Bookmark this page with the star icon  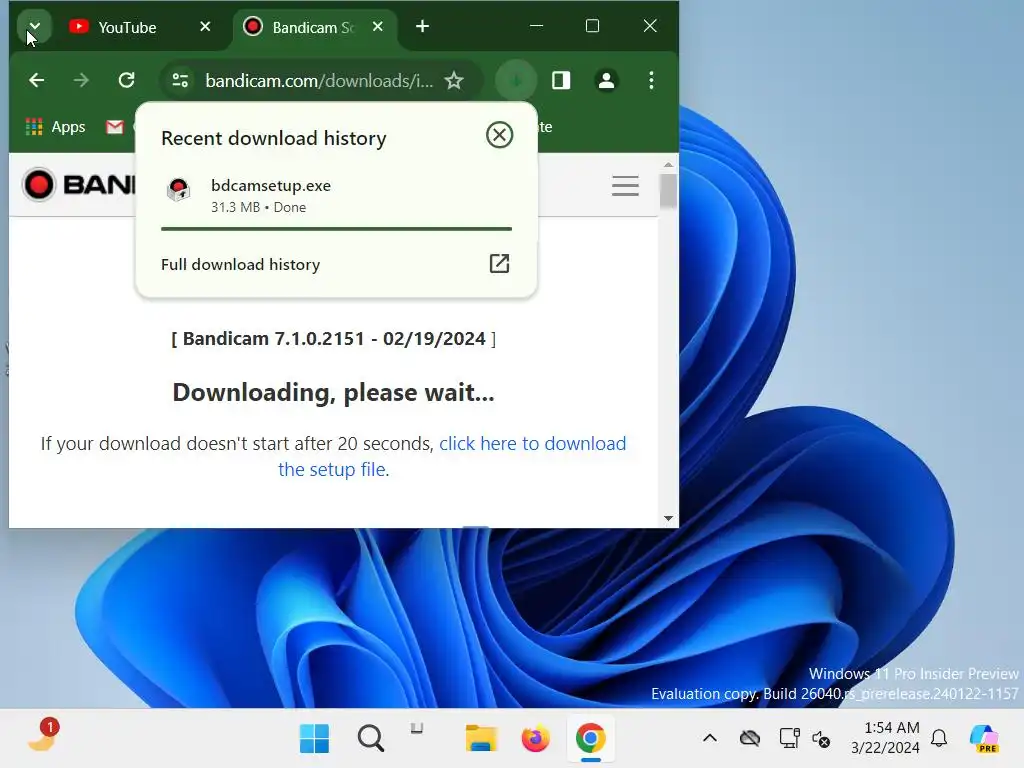[454, 80]
